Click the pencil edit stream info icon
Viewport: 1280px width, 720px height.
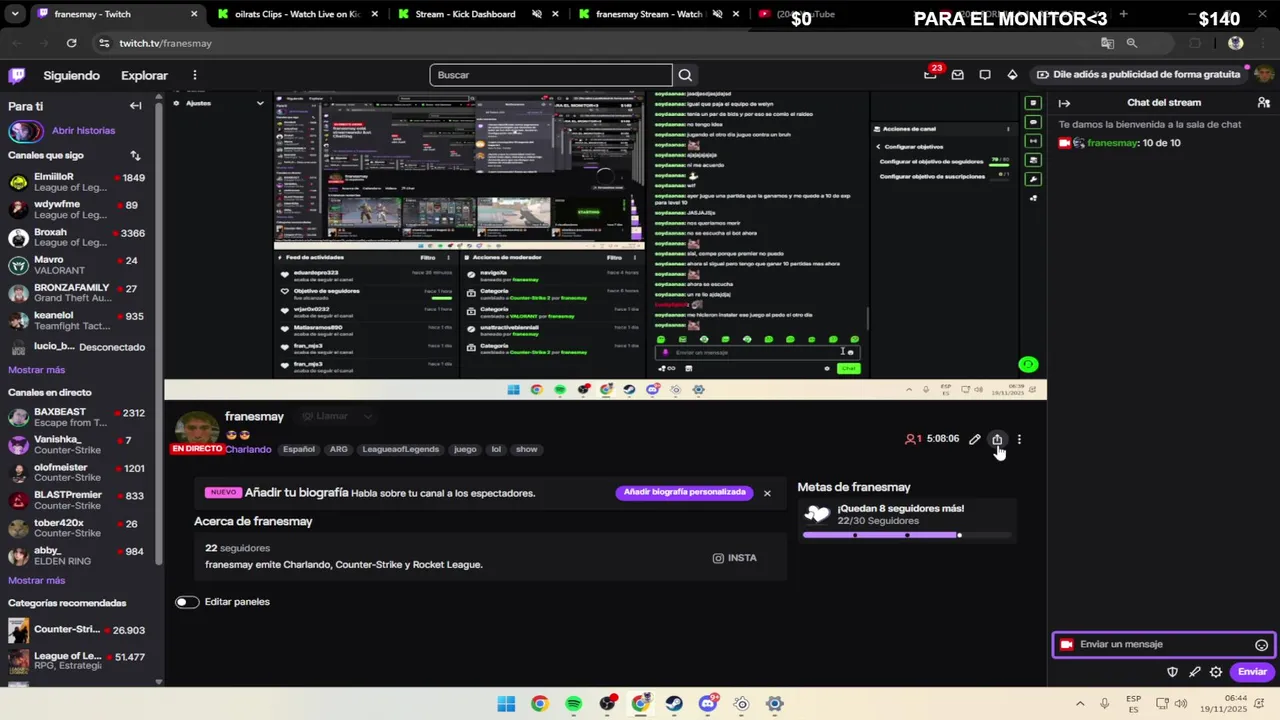pos(974,439)
